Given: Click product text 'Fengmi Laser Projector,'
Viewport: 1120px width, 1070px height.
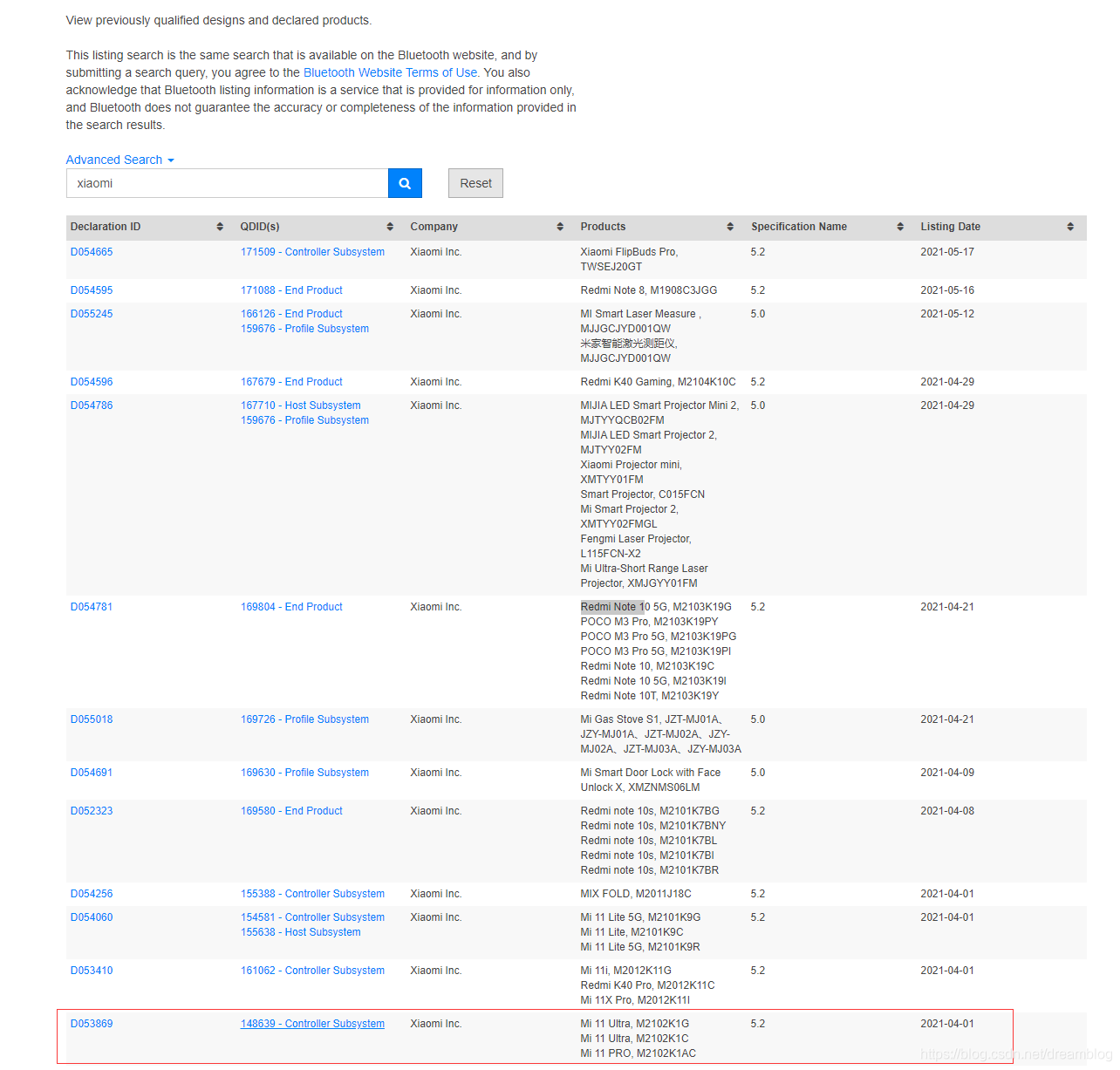Looking at the screenshot, I should (636, 539).
